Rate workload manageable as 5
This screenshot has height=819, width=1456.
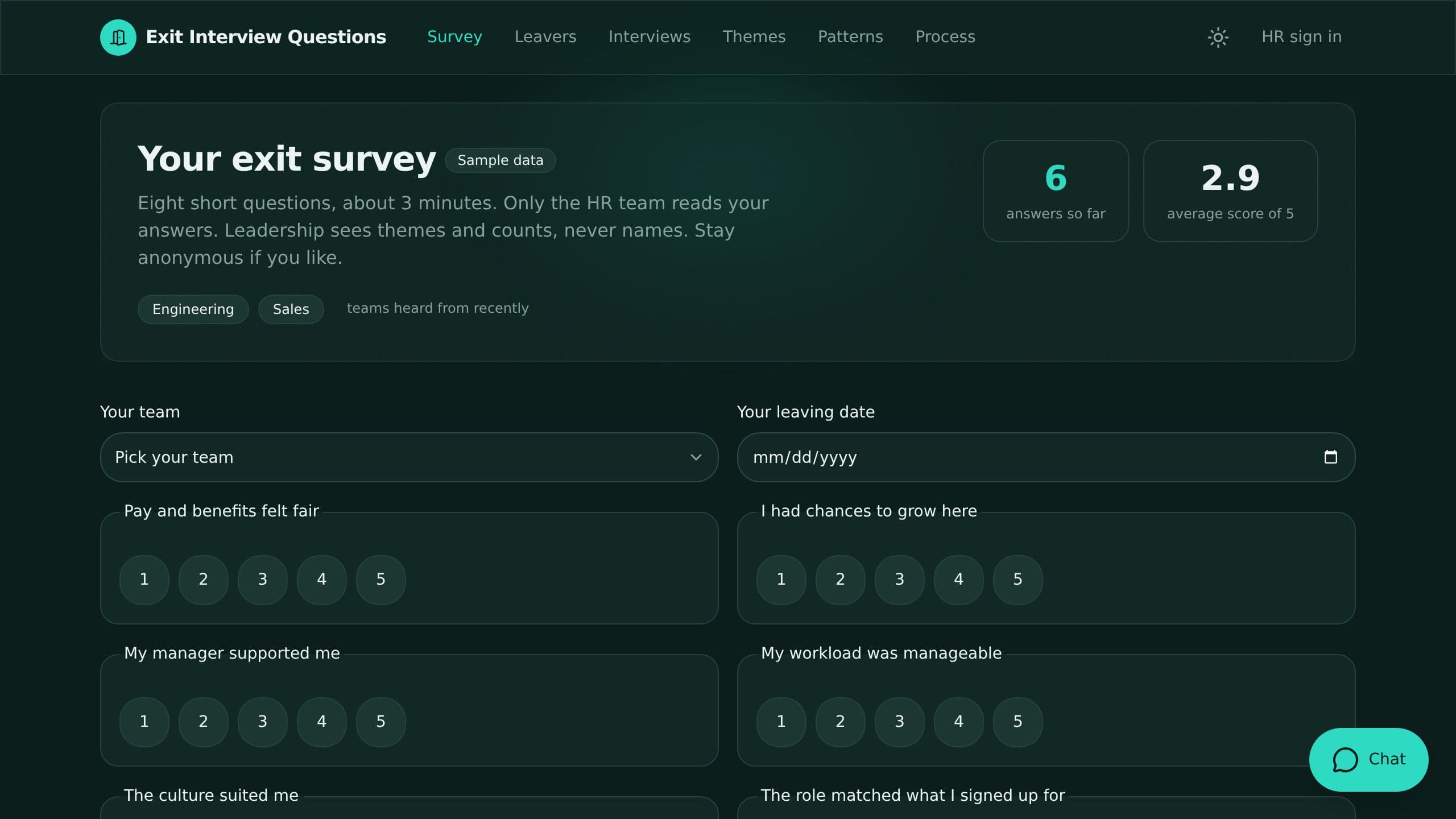tap(1018, 722)
